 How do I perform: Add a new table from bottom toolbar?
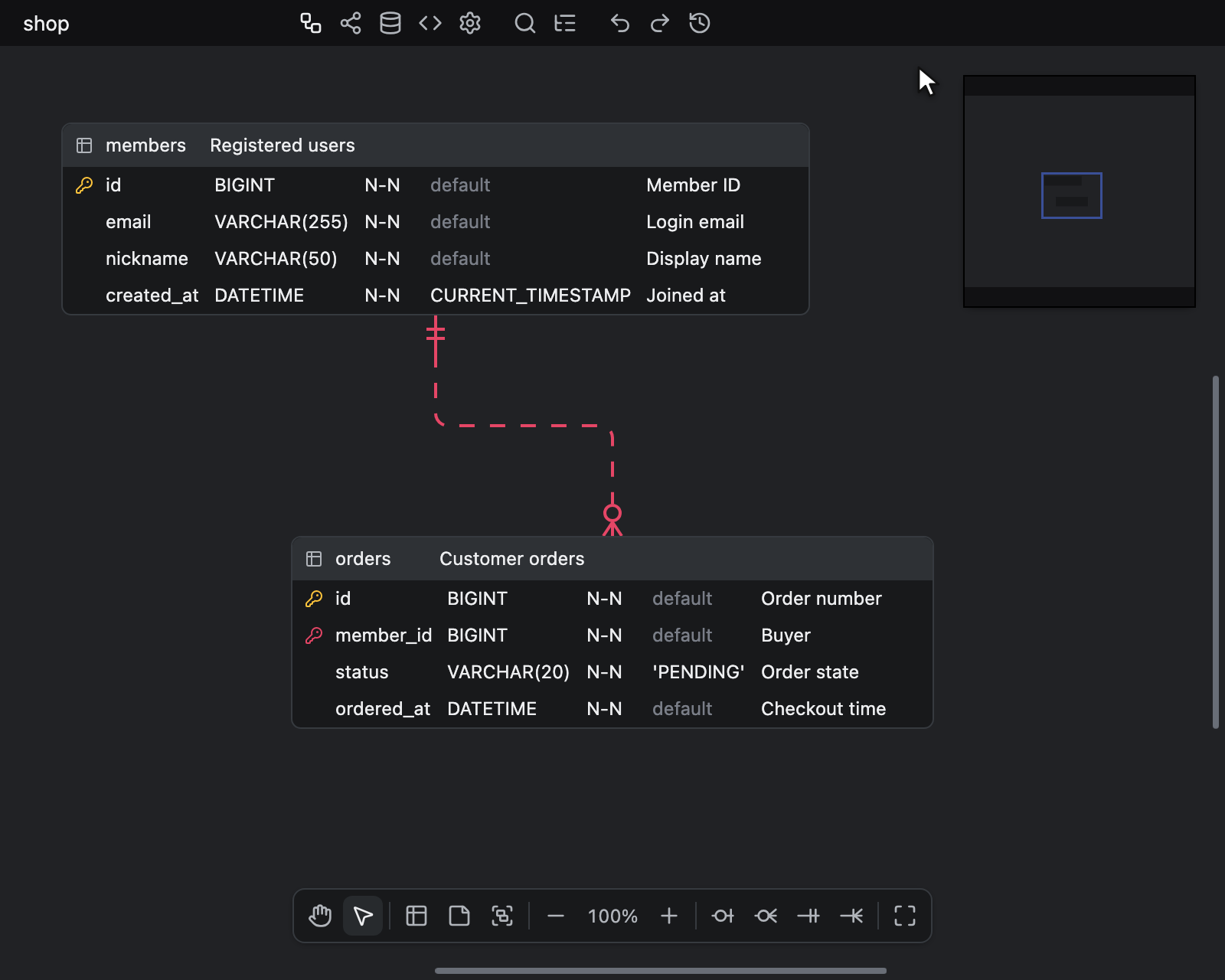click(x=416, y=916)
